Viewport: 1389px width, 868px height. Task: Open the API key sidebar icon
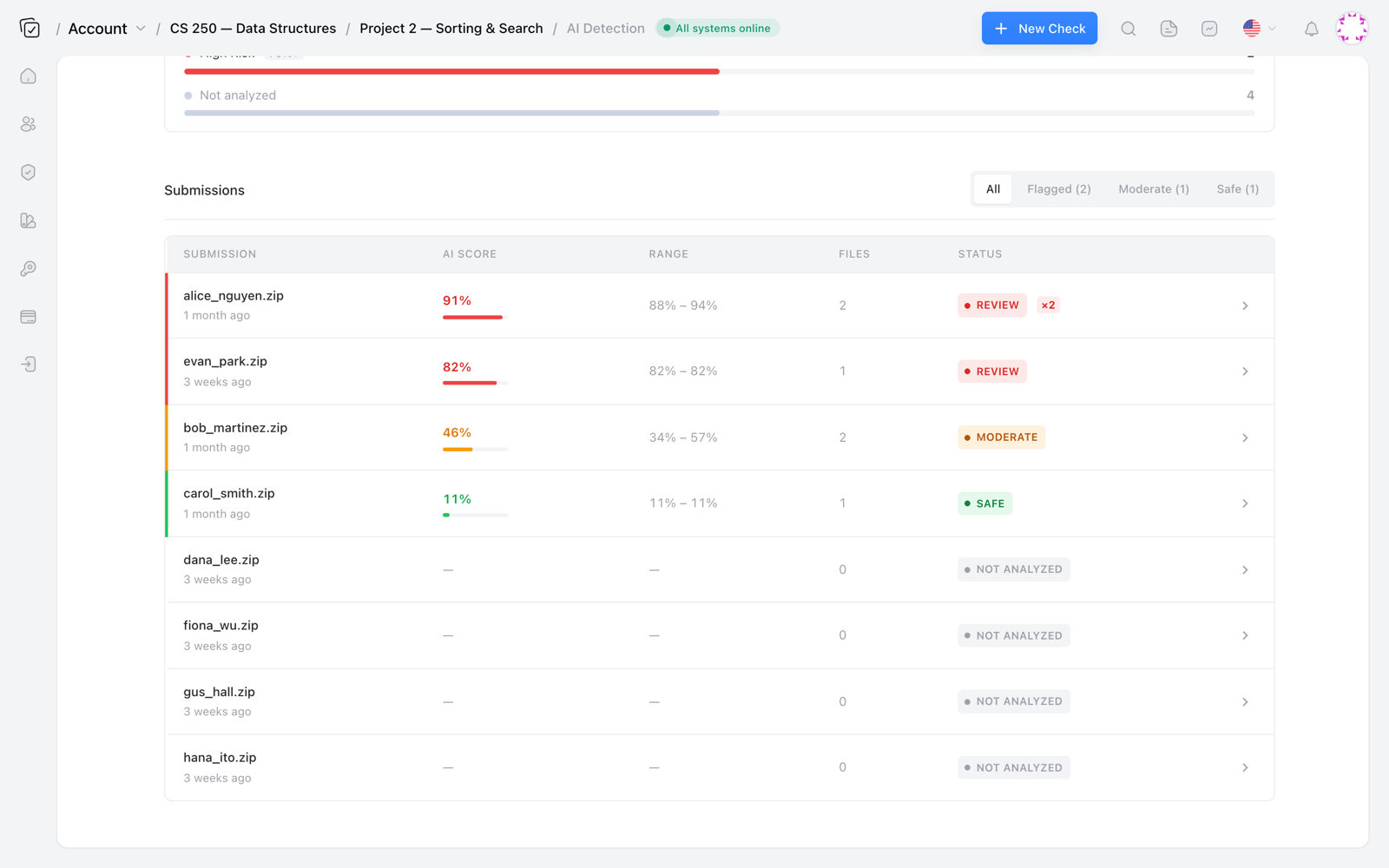tap(29, 268)
